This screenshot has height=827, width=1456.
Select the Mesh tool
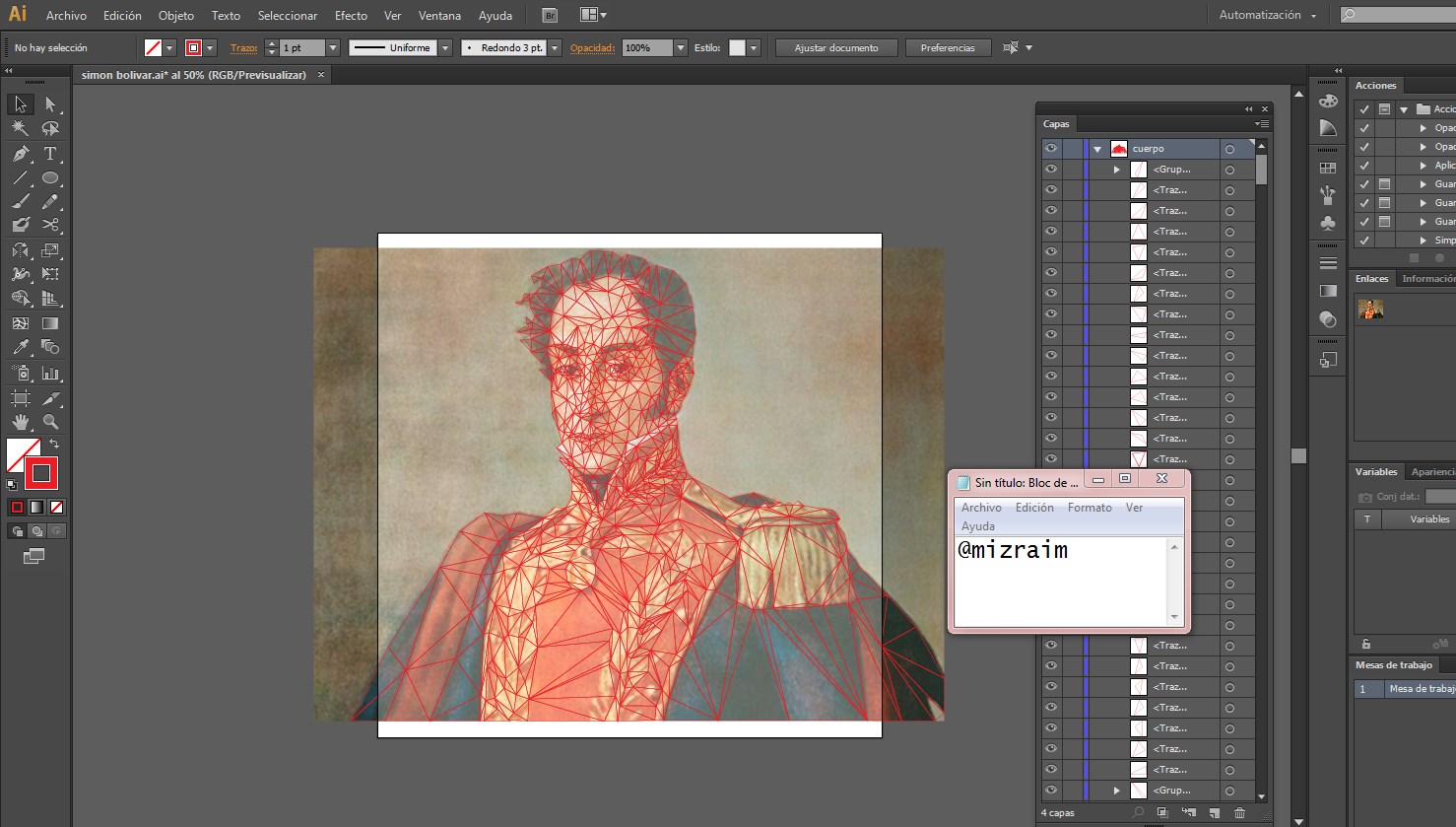pyautogui.click(x=21, y=322)
